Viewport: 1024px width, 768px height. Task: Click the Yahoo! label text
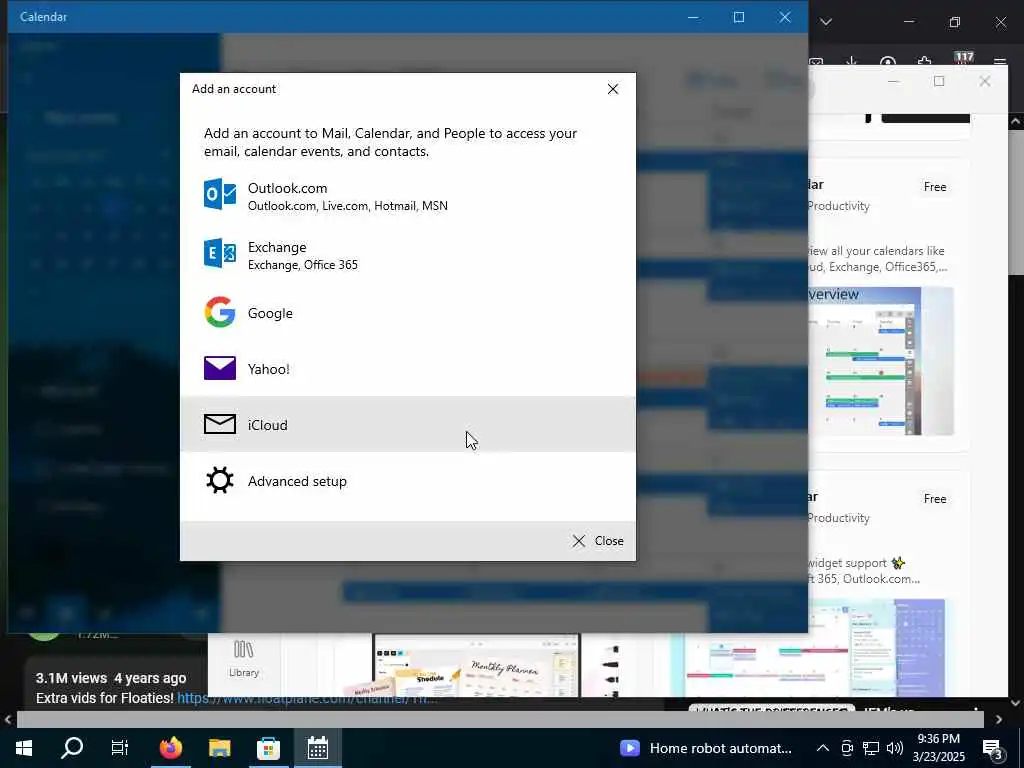tap(268, 369)
